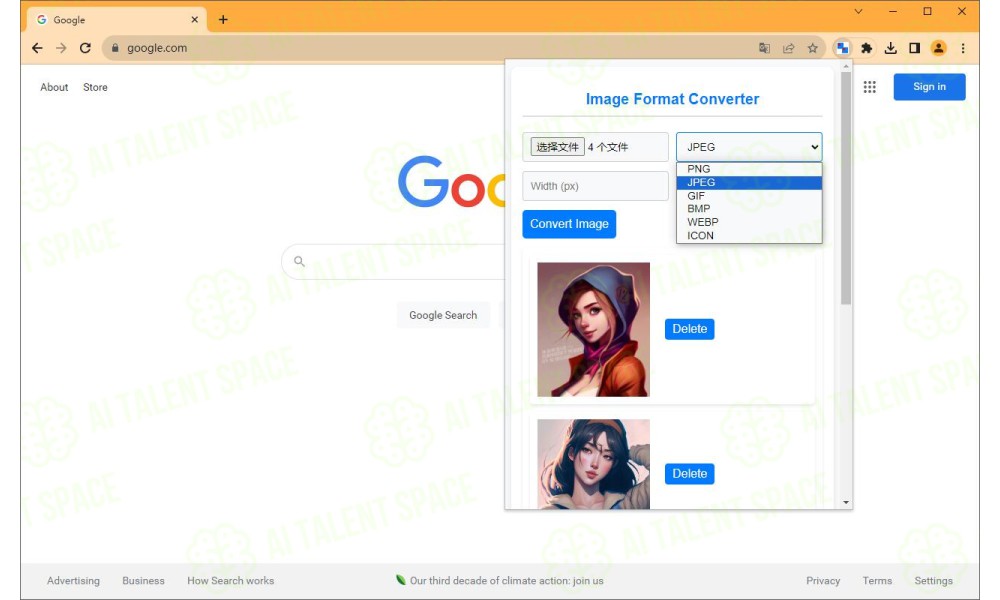Click the Width (px) input field
Image resolution: width=1000 pixels, height=600 pixels.
[595, 186]
